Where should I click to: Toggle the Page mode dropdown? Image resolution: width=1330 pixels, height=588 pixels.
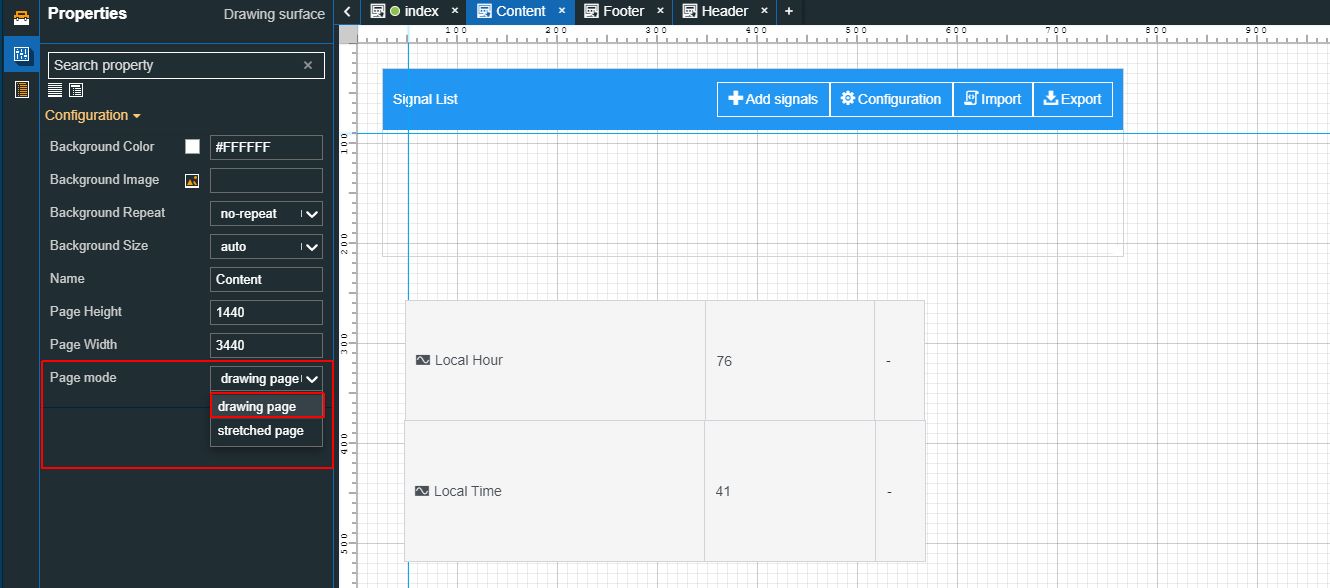click(x=266, y=379)
